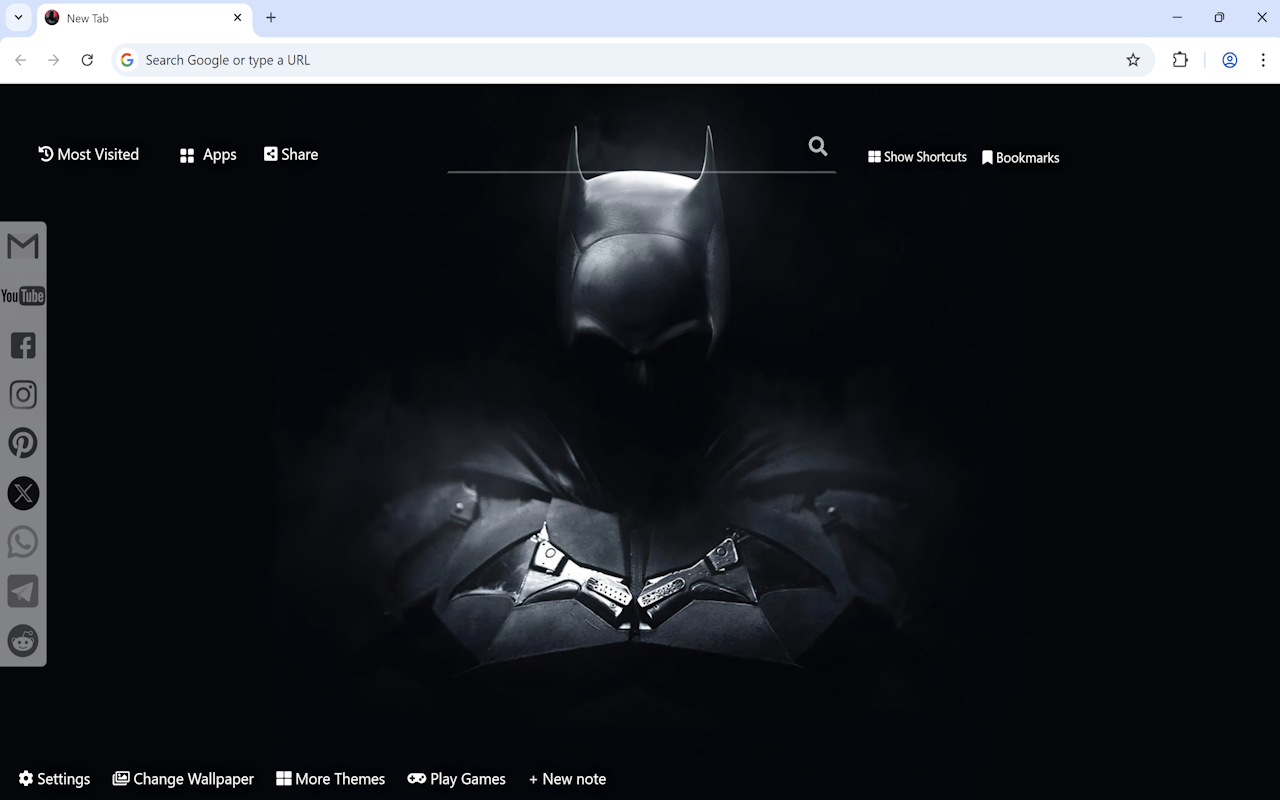
Task: Open WhatsApp from the sidebar
Action: [x=22, y=541]
